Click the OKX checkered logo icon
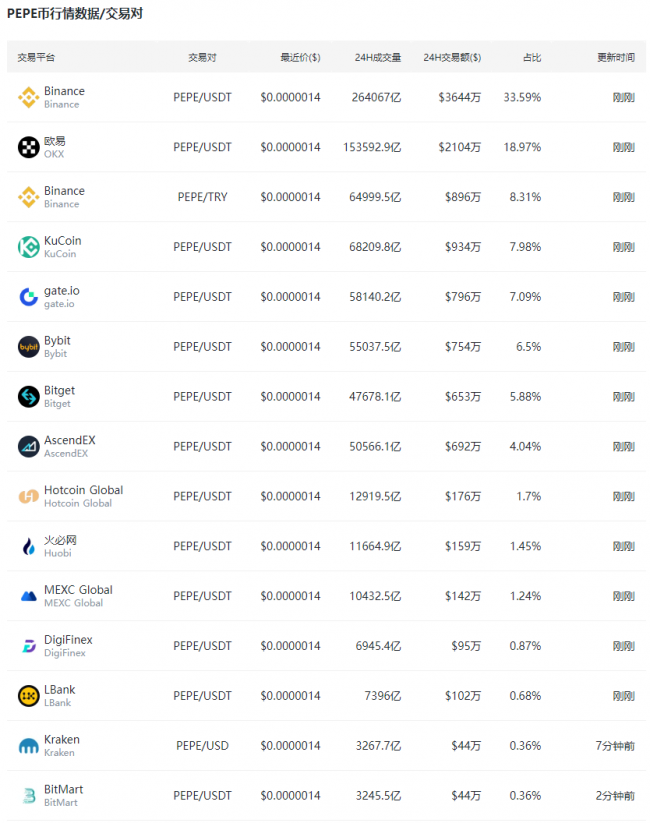 click(28, 147)
